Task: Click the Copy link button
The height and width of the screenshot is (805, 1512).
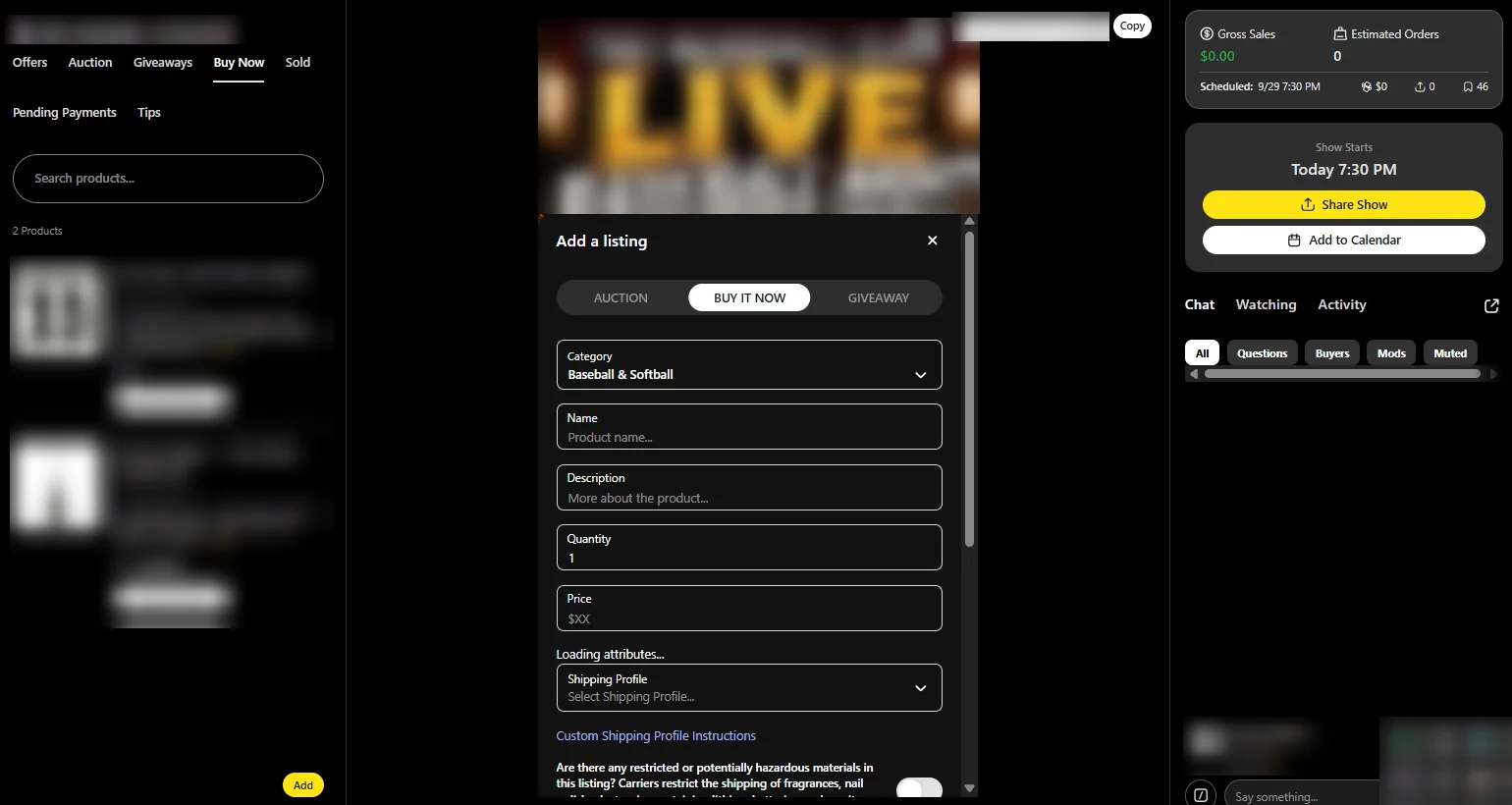Action: (1132, 26)
